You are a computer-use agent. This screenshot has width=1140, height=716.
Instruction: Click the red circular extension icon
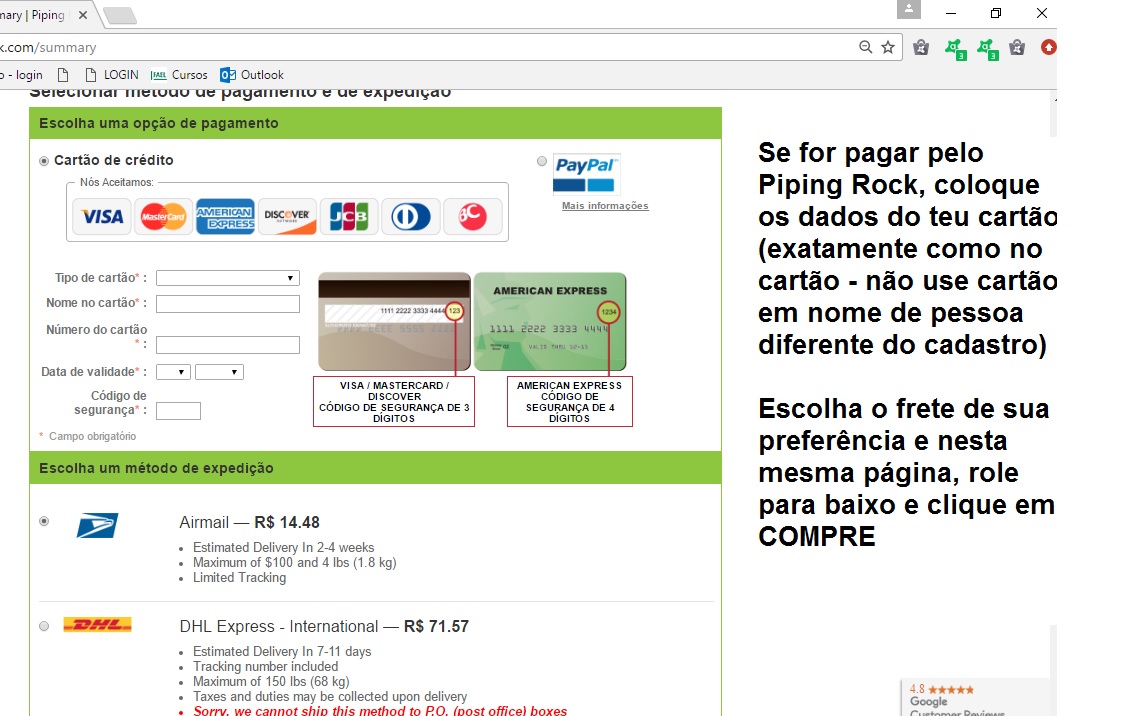(1048, 47)
